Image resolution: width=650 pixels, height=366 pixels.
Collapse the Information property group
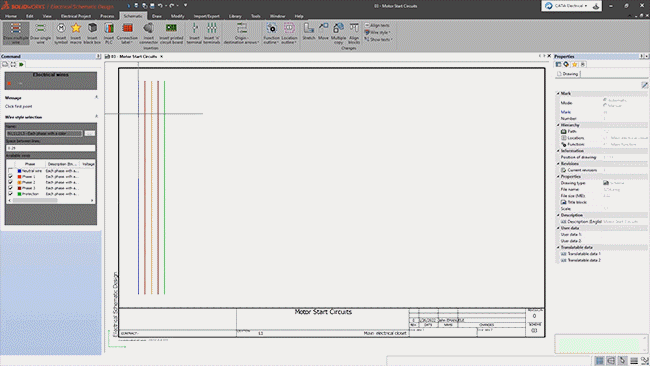[x=558, y=151]
